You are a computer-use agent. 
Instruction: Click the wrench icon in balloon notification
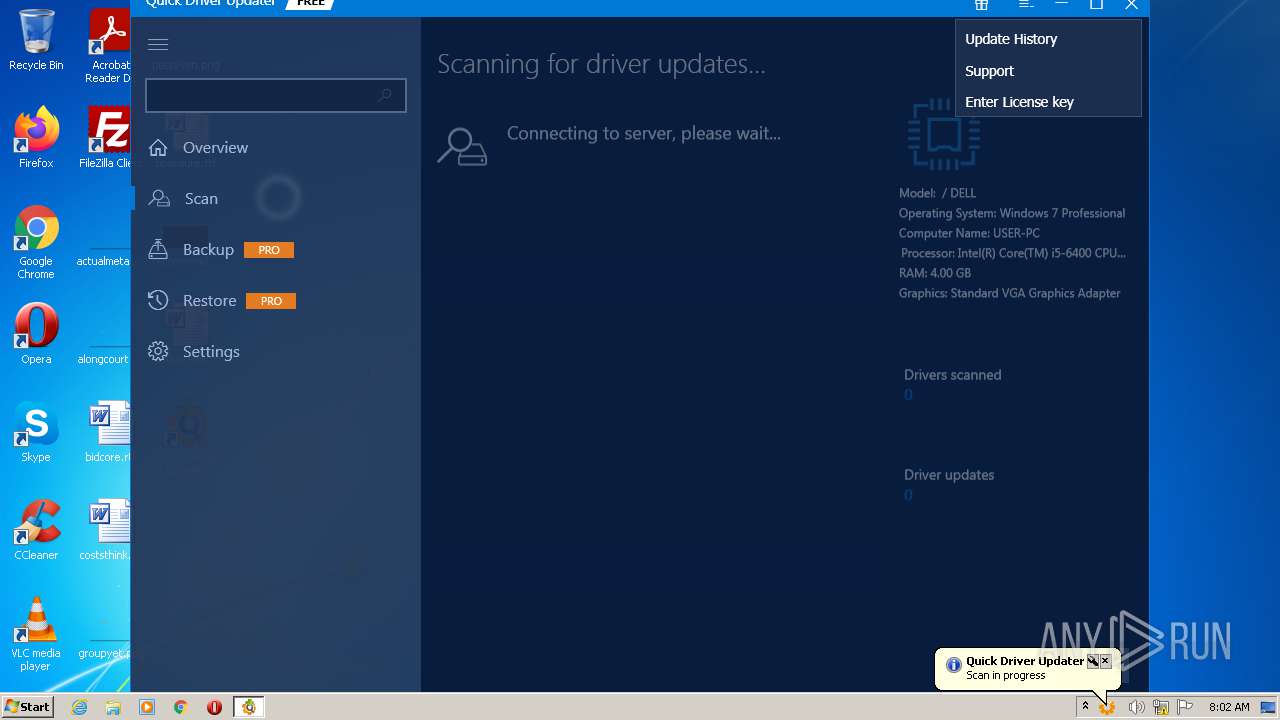click(1093, 661)
